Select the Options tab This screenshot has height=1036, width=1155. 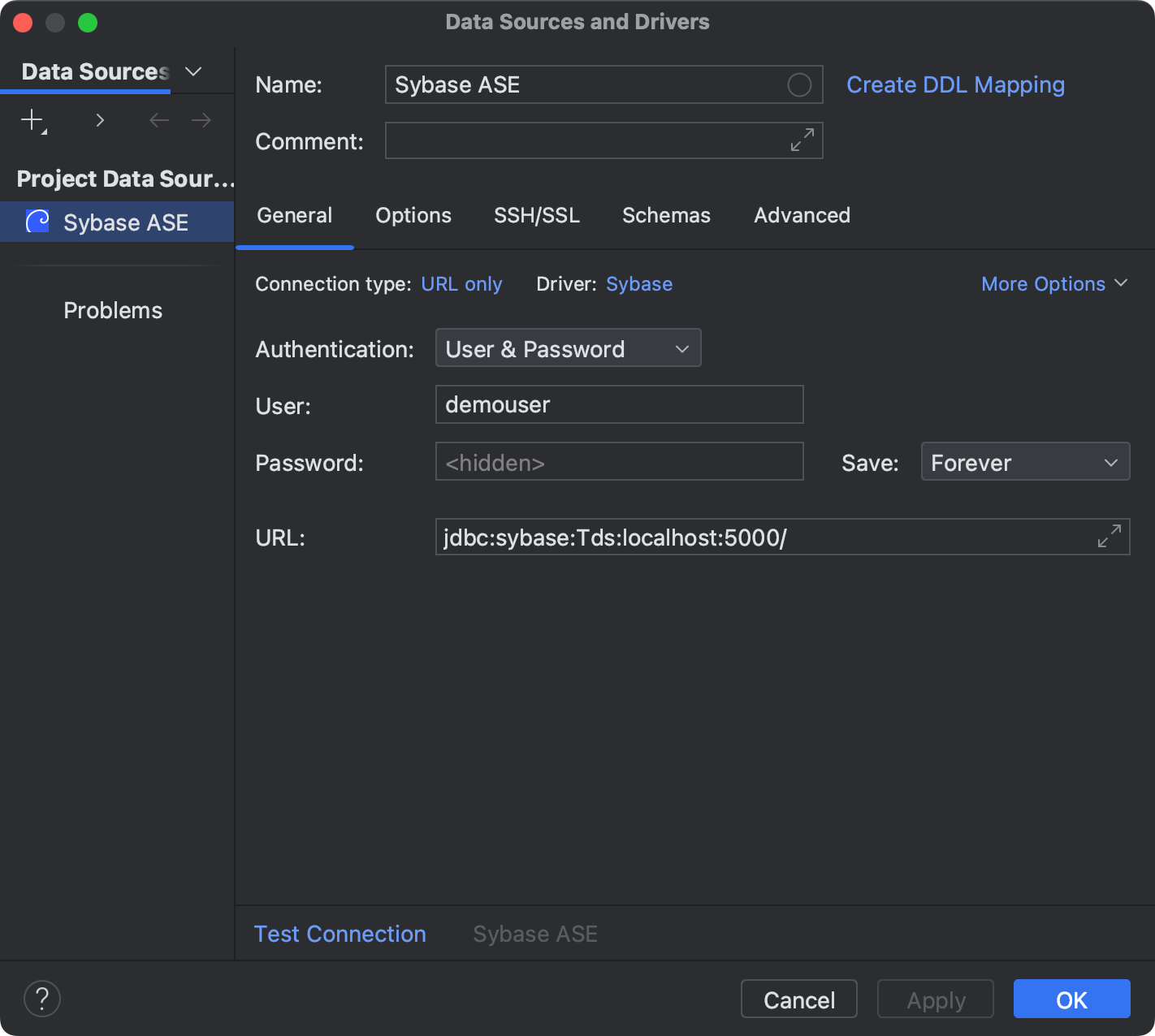(413, 215)
